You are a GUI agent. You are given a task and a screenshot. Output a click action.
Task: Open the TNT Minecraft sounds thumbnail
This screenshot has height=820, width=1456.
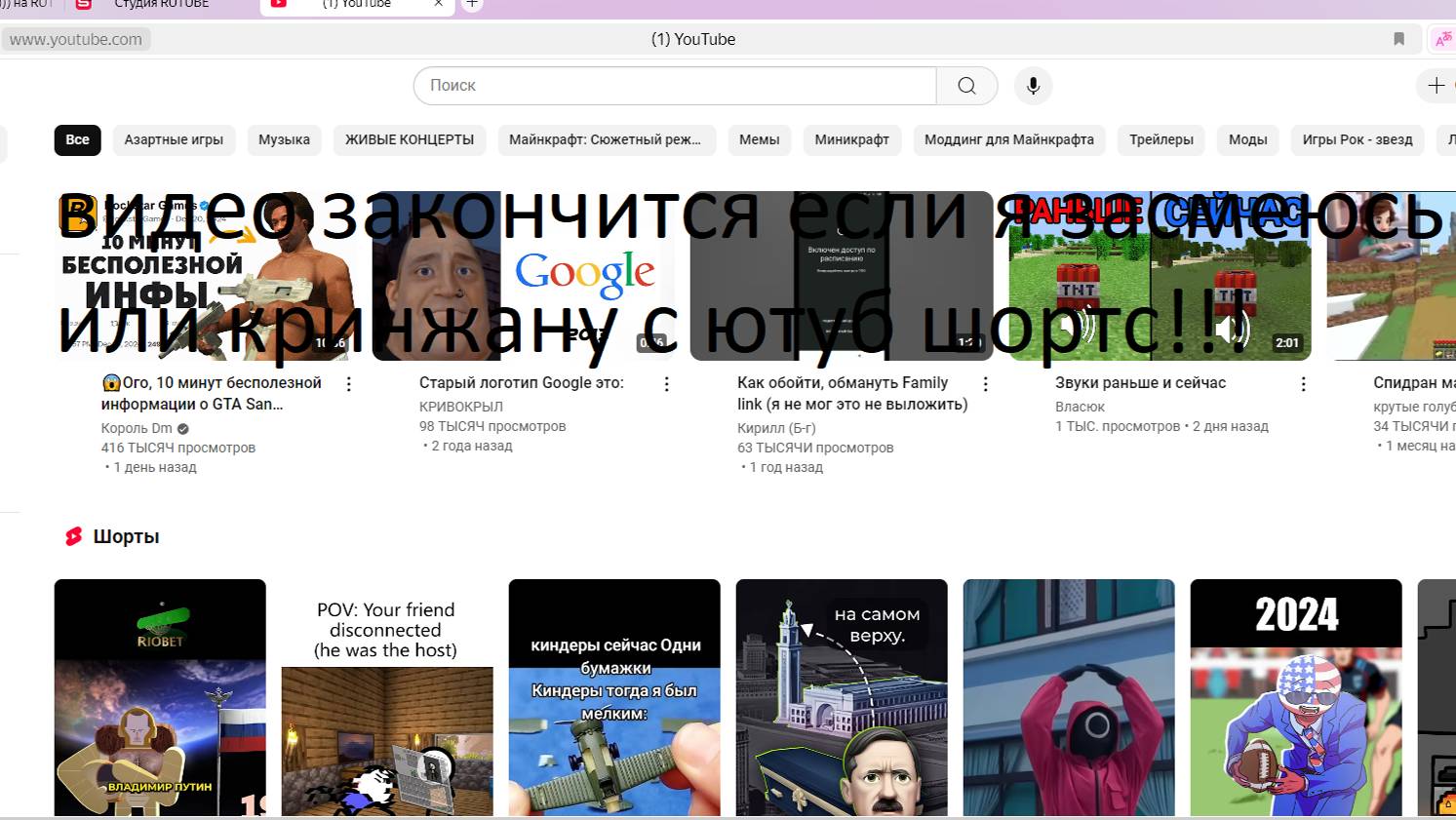click(1160, 276)
